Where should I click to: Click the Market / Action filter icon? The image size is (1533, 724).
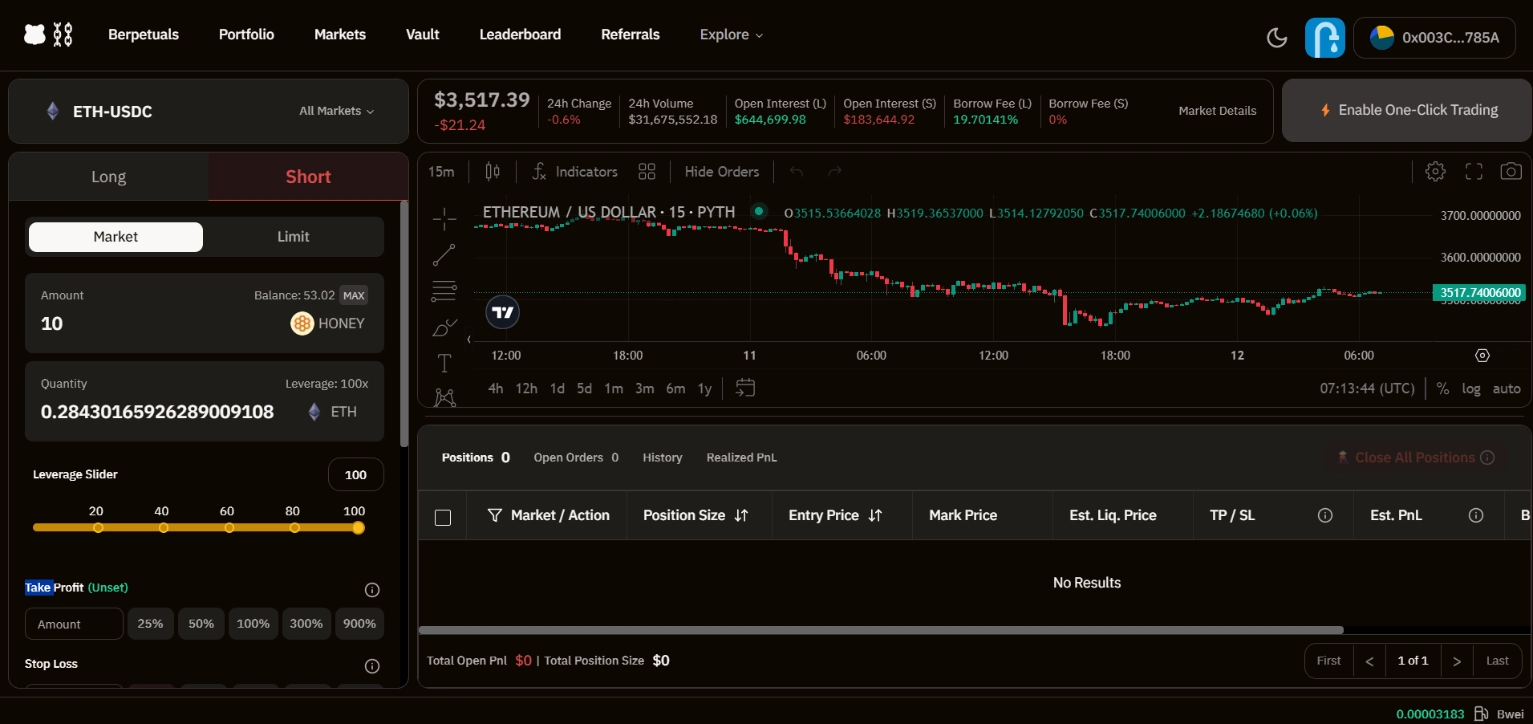click(494, 515)
